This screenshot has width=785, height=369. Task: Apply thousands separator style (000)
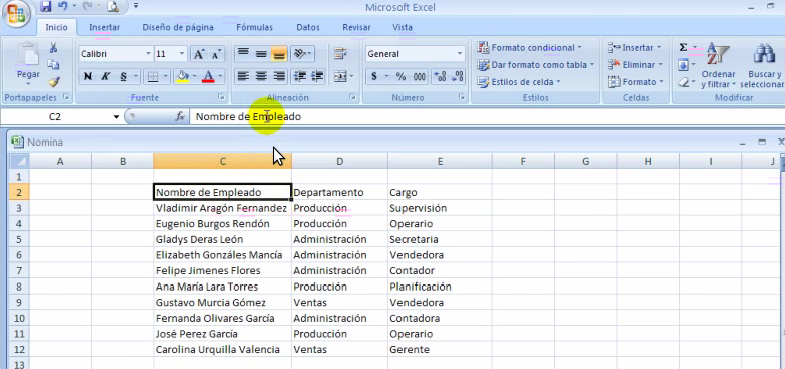click(420, 77)
